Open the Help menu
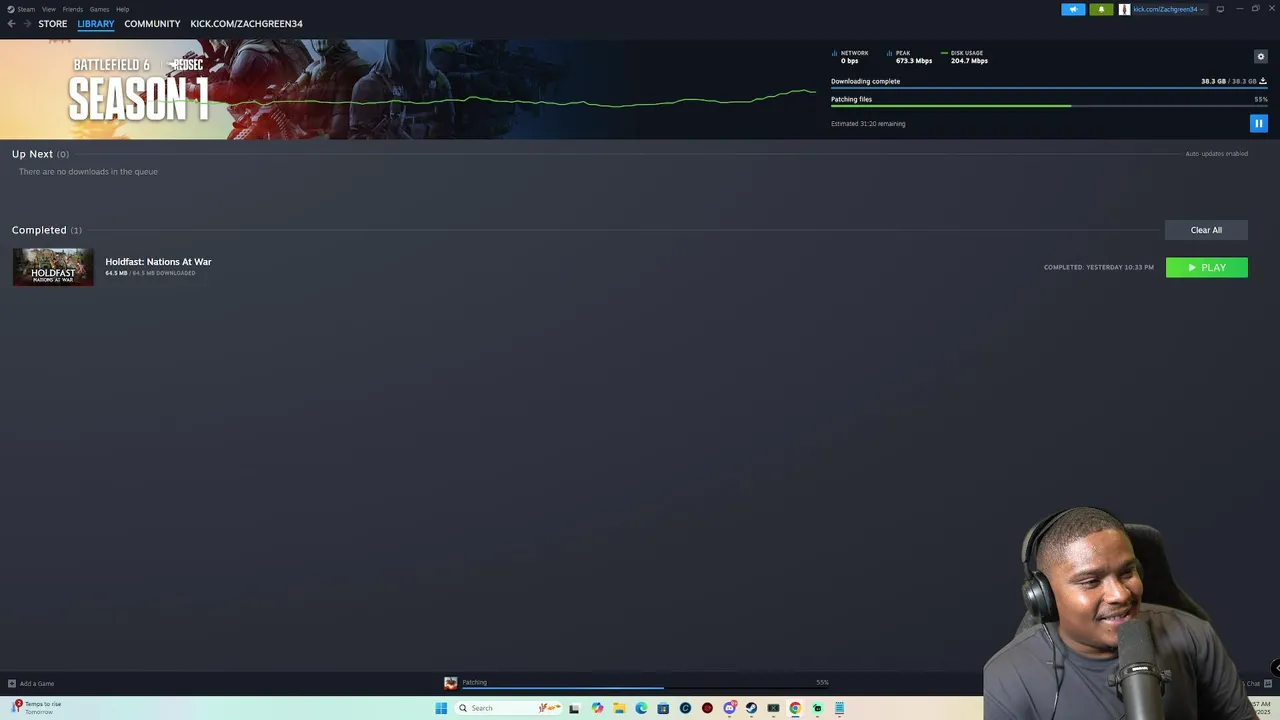This screenshot has height=720, width=1280. click(x=122, y=9)
